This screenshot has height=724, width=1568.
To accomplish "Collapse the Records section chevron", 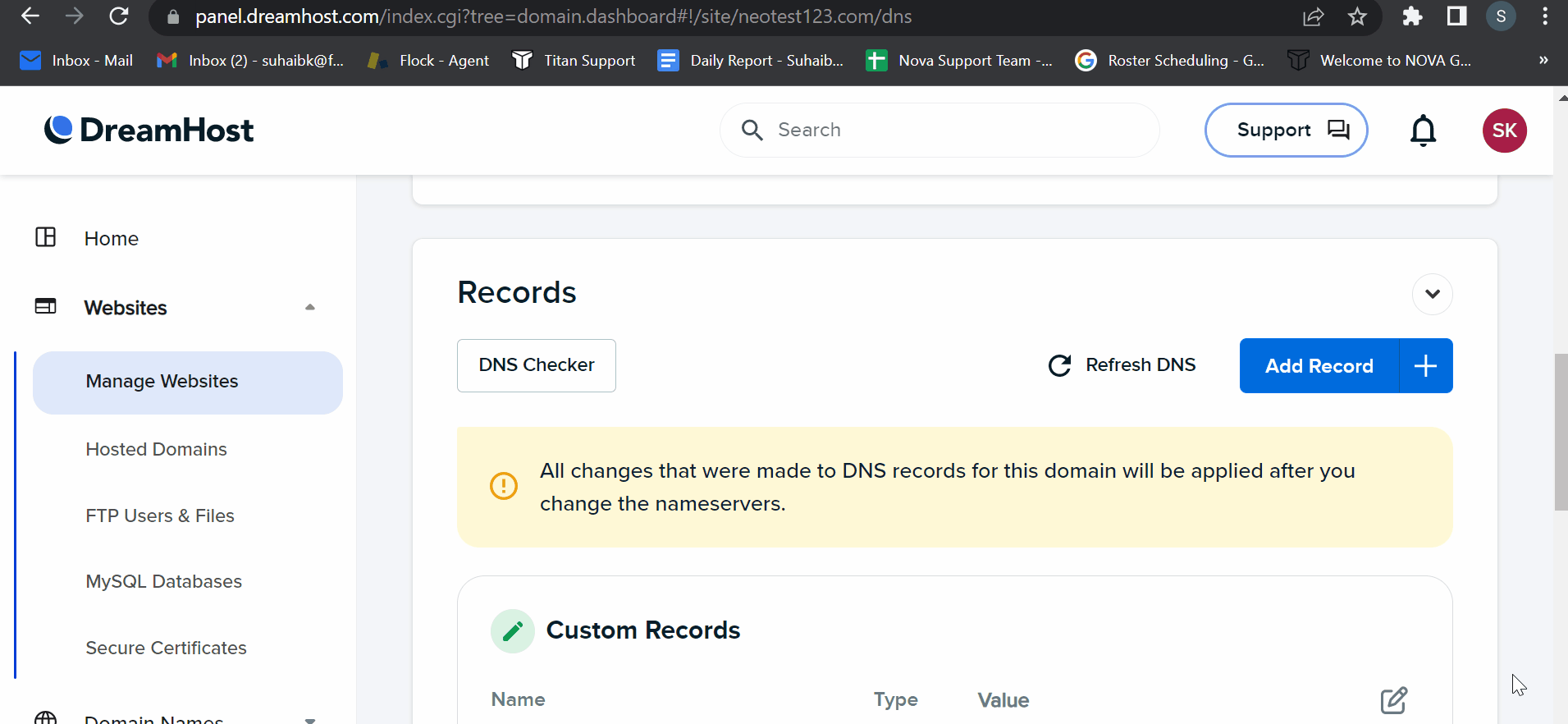I will tap(1432, 294).
